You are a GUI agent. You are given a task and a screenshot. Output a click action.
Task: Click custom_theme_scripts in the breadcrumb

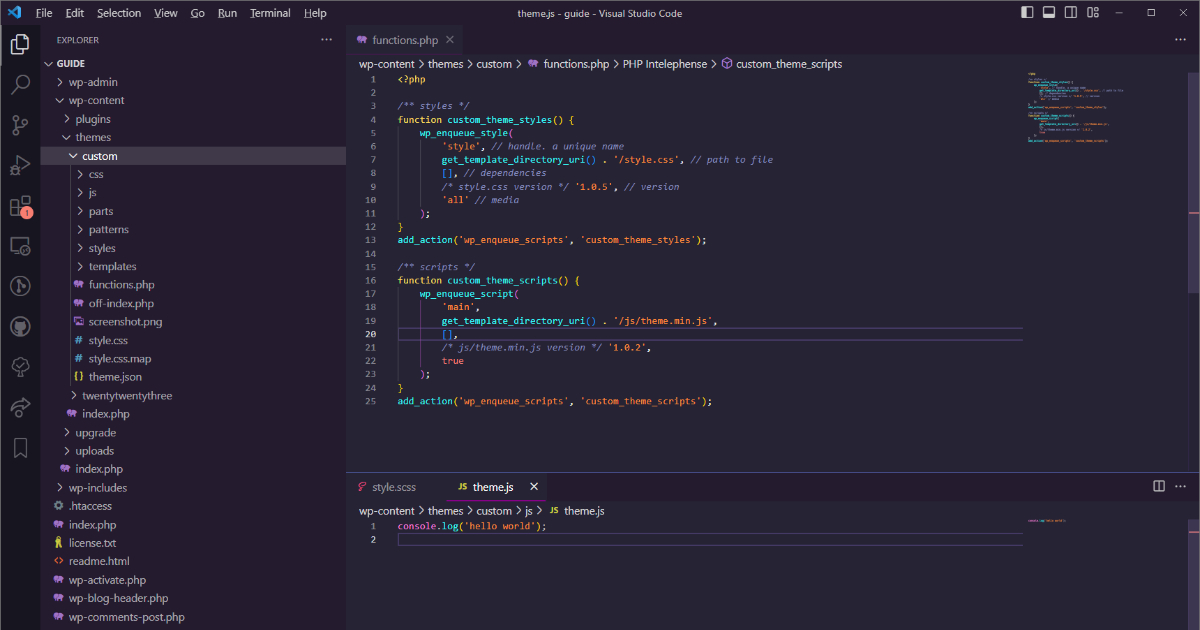pos(789,64)
